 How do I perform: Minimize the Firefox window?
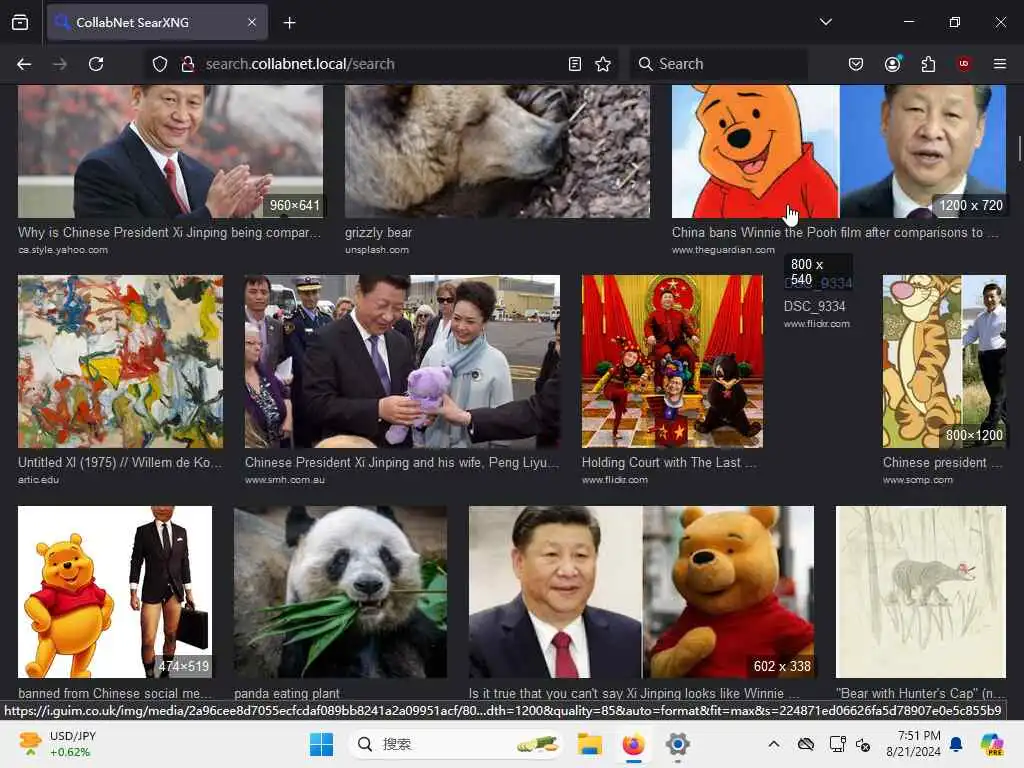(x=908, y=22)
